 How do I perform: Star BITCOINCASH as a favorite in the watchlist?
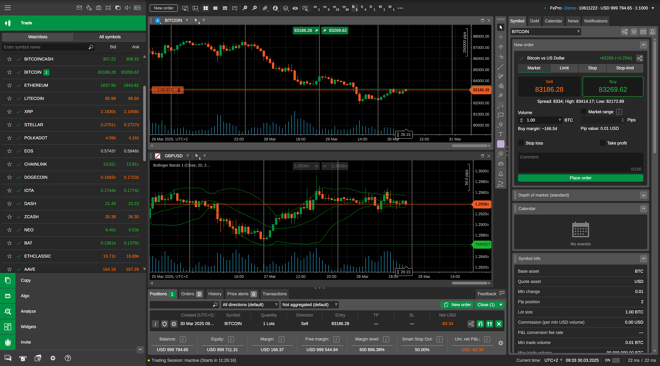tap(9, 59)
